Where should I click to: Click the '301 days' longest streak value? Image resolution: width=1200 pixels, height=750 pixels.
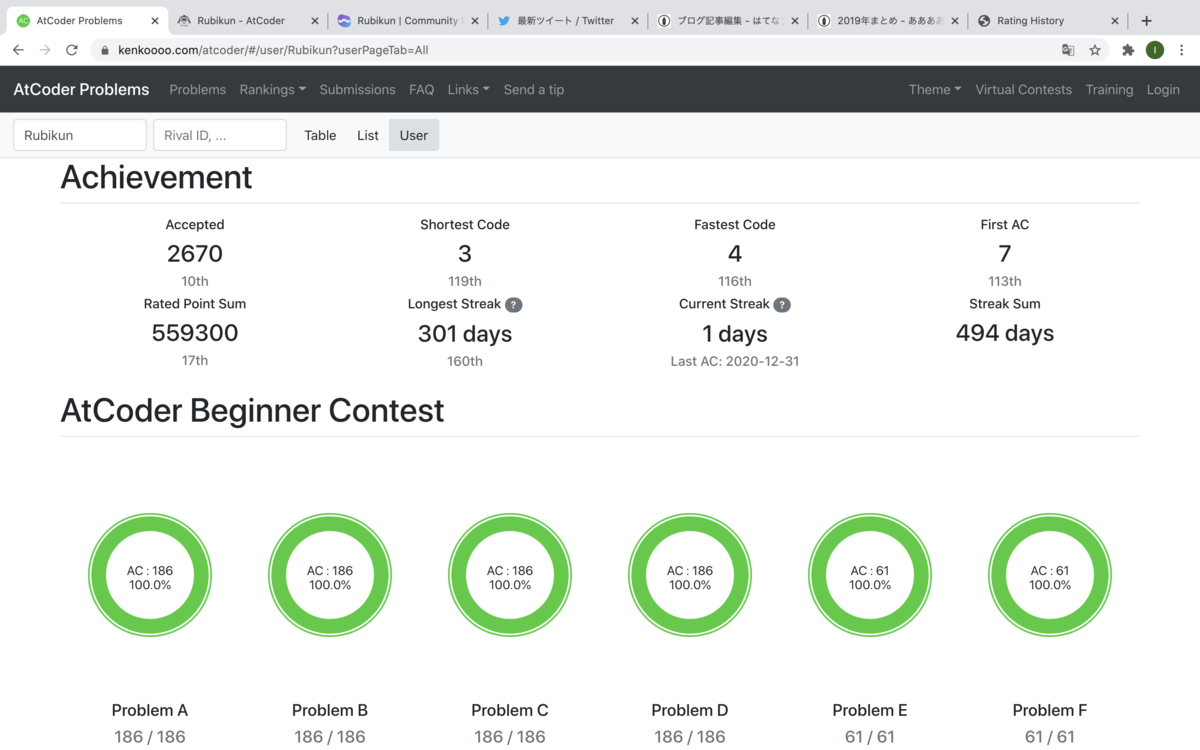pos(465,334)
